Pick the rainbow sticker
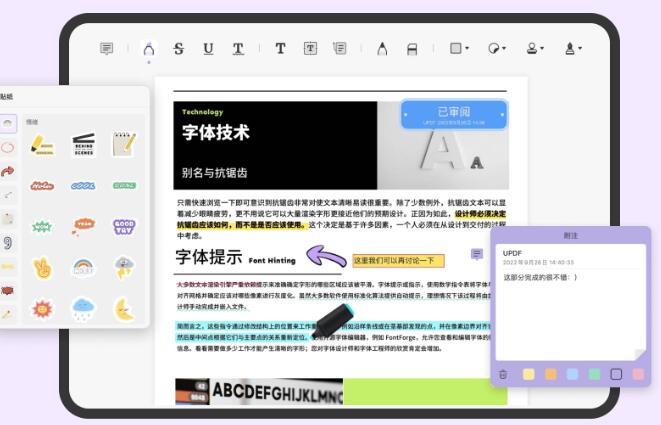The height and width of the screenshot is (425, 661). (83, 267)
